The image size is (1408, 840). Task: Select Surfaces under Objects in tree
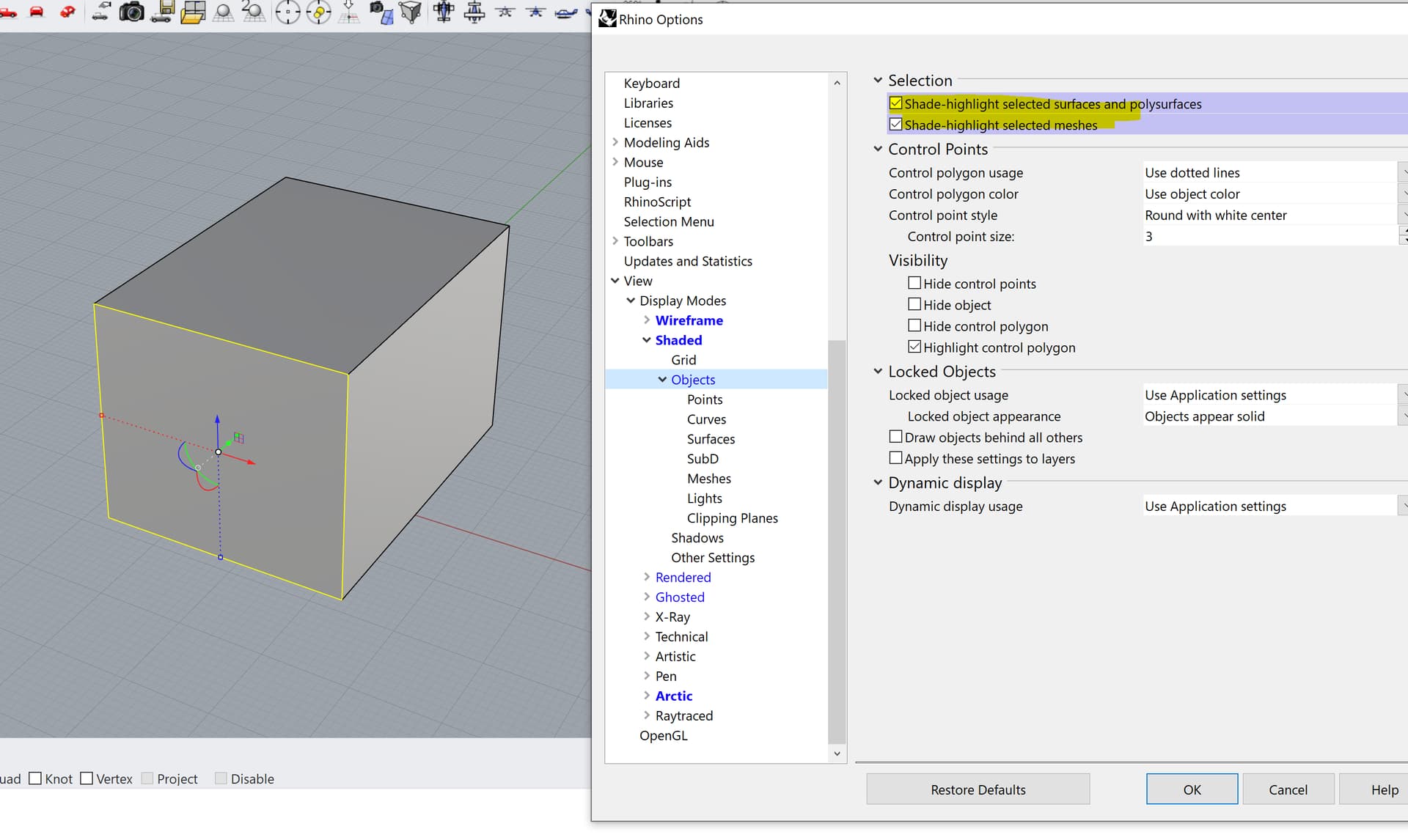click(x=711, y=439)
